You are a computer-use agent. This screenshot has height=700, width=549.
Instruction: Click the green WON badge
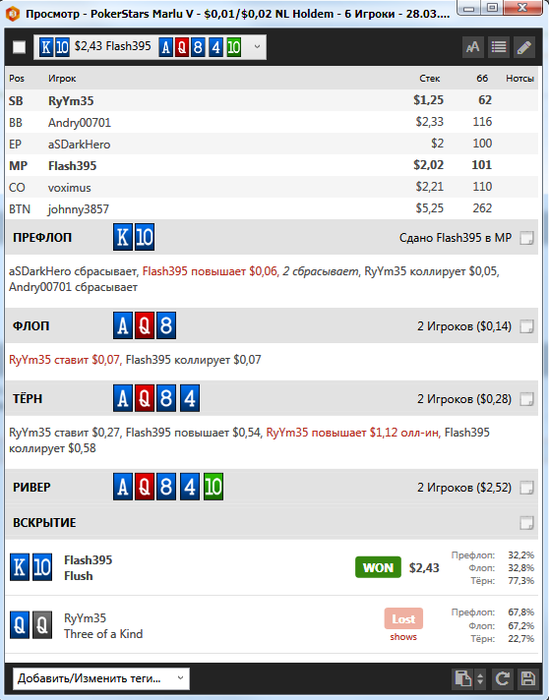[x=378, y=567]
